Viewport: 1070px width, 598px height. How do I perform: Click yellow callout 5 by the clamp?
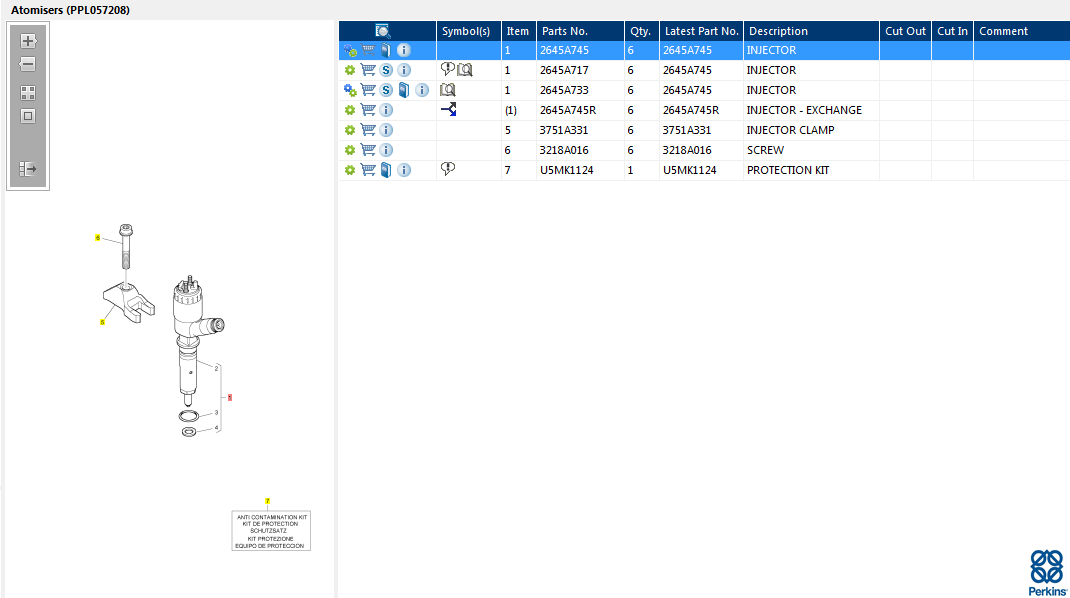click(102, 322)
